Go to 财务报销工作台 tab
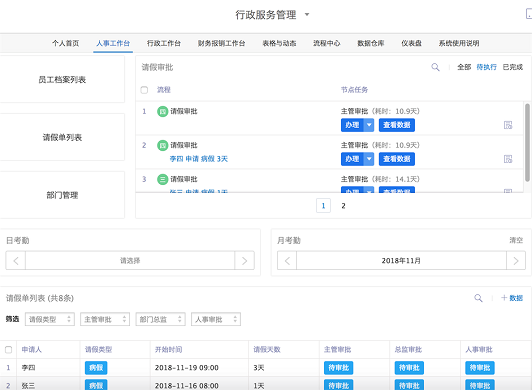This screenshot has width=532, height=390. 222,43
